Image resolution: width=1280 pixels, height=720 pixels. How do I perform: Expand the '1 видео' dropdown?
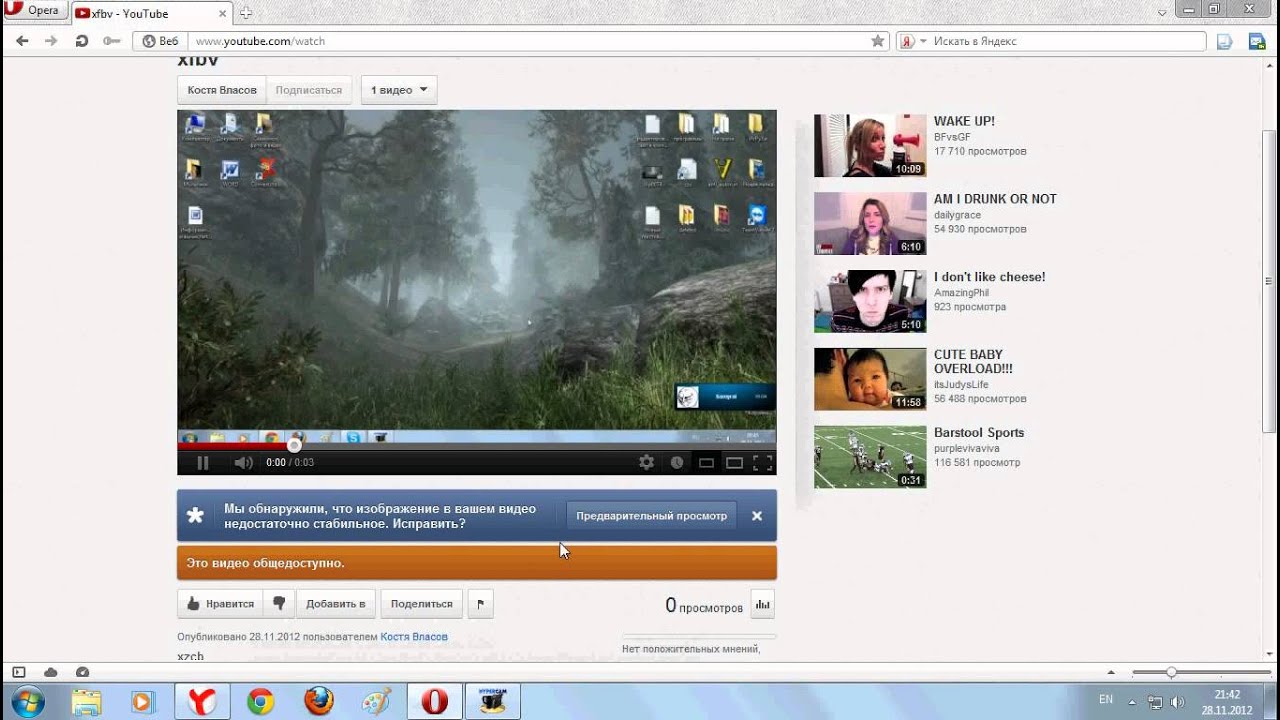[398, 90]
